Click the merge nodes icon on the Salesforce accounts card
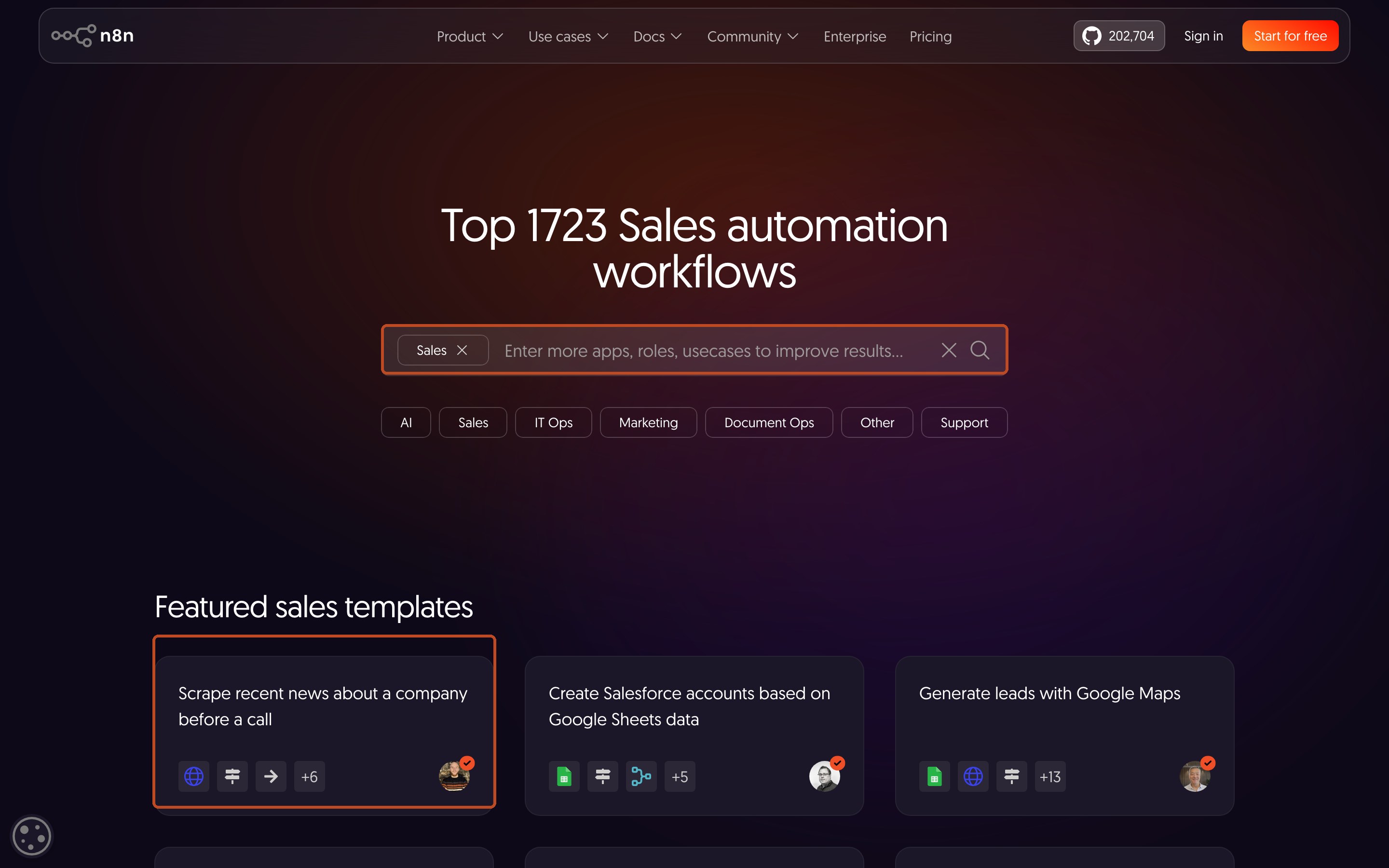1389x868 pixels. 641,776
